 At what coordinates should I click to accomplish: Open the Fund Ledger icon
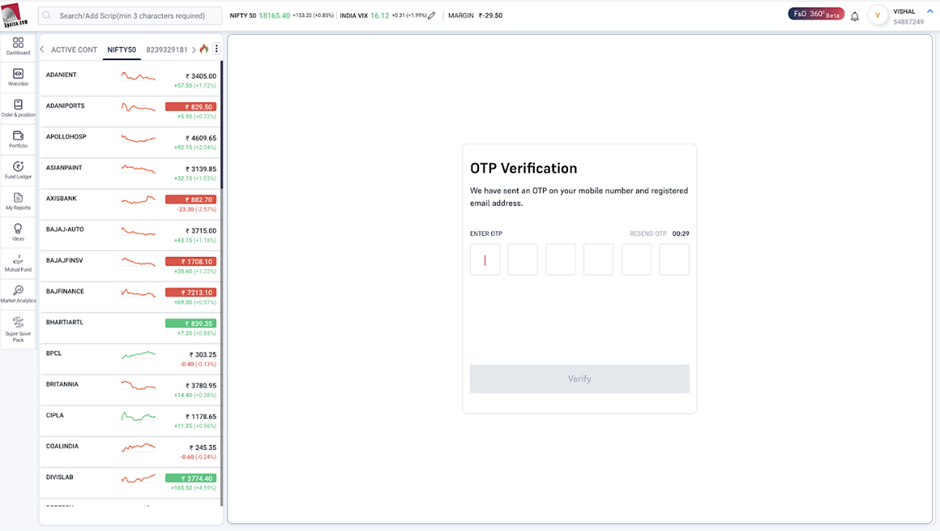point(18,170)
